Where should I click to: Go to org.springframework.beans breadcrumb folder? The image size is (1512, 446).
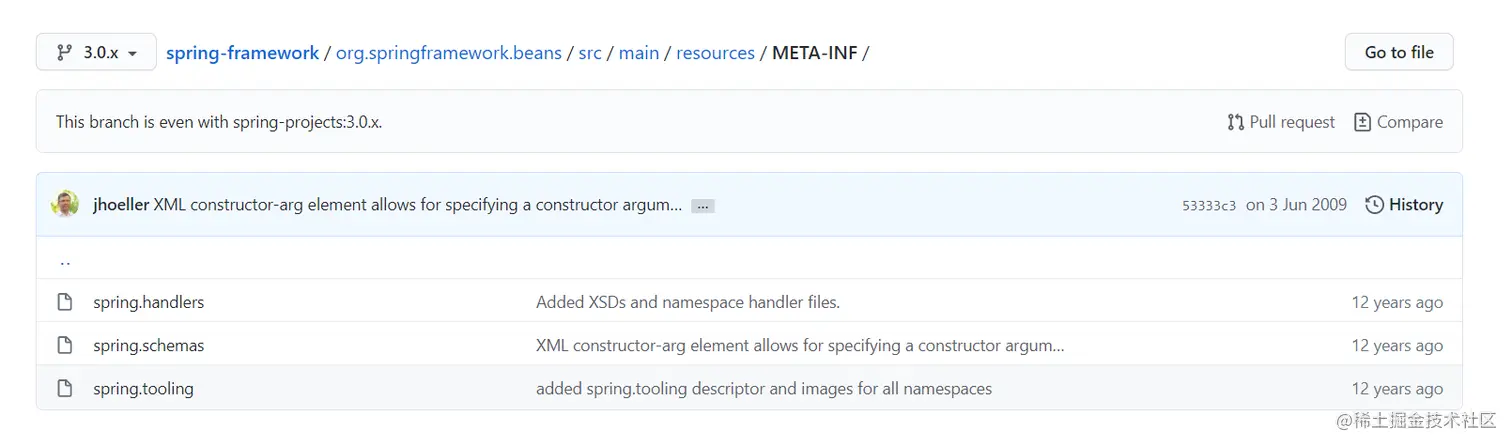[x=448, y=52]
